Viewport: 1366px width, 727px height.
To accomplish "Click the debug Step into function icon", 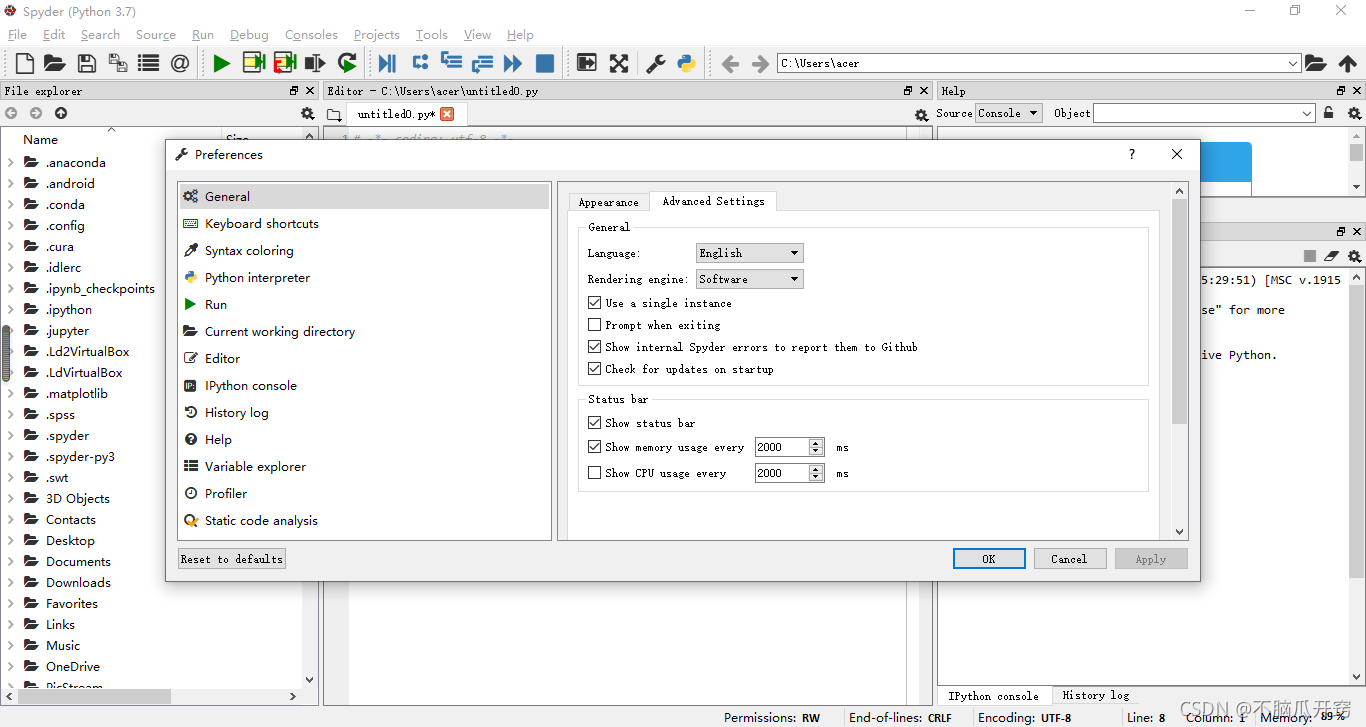I will point(451,62).
